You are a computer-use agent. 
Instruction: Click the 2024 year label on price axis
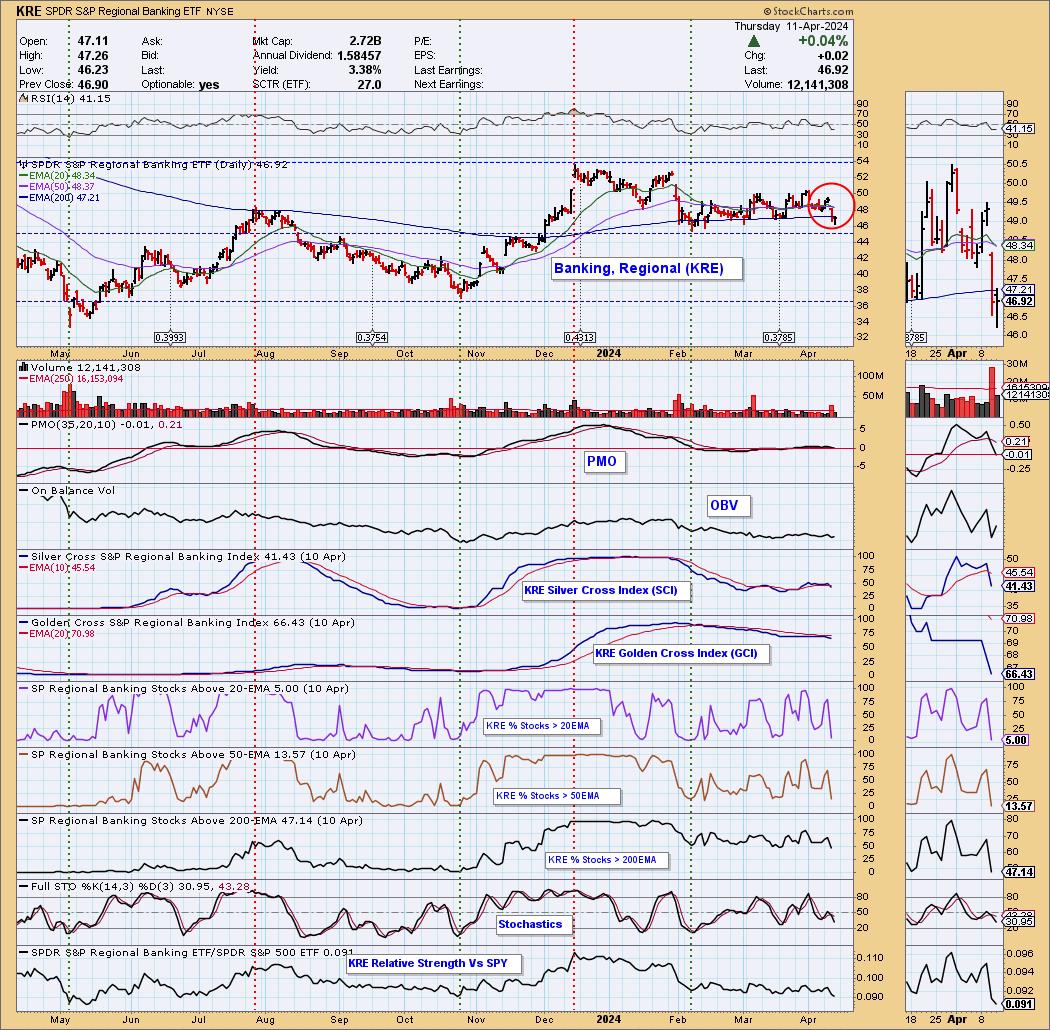click(609, 354)
